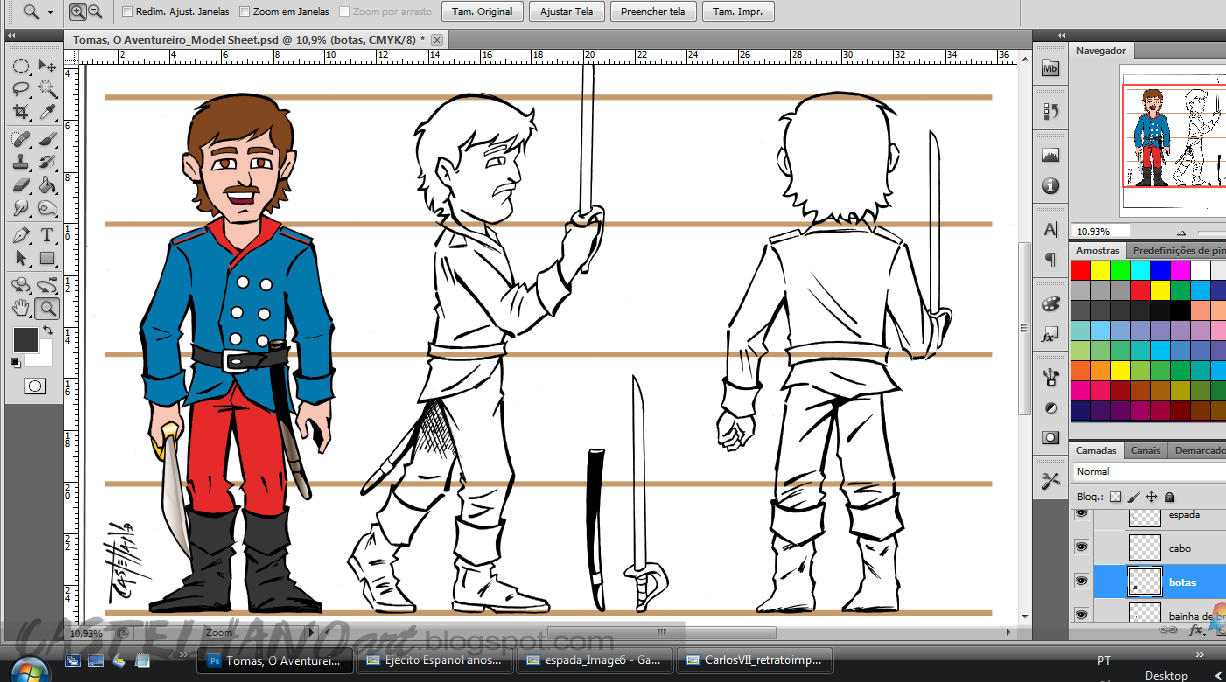Open the Info panel icon
This screenshot has width=1226, height=682.
pos(1050,185)
